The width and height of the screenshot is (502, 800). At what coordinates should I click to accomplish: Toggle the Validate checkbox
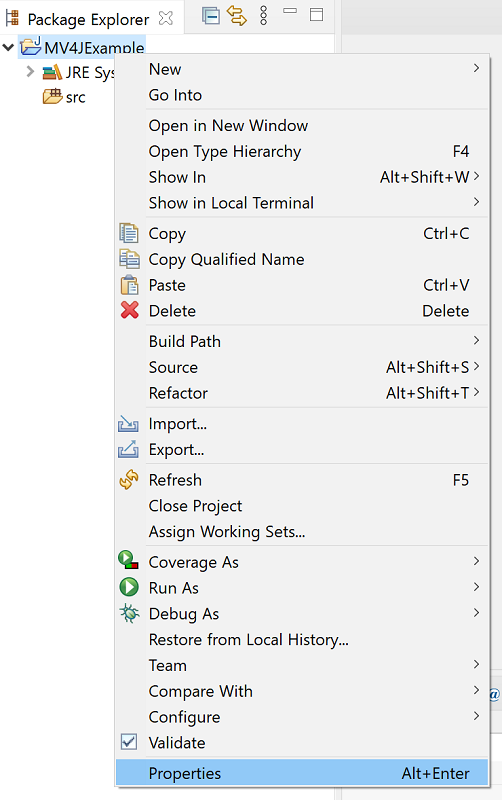129,742
